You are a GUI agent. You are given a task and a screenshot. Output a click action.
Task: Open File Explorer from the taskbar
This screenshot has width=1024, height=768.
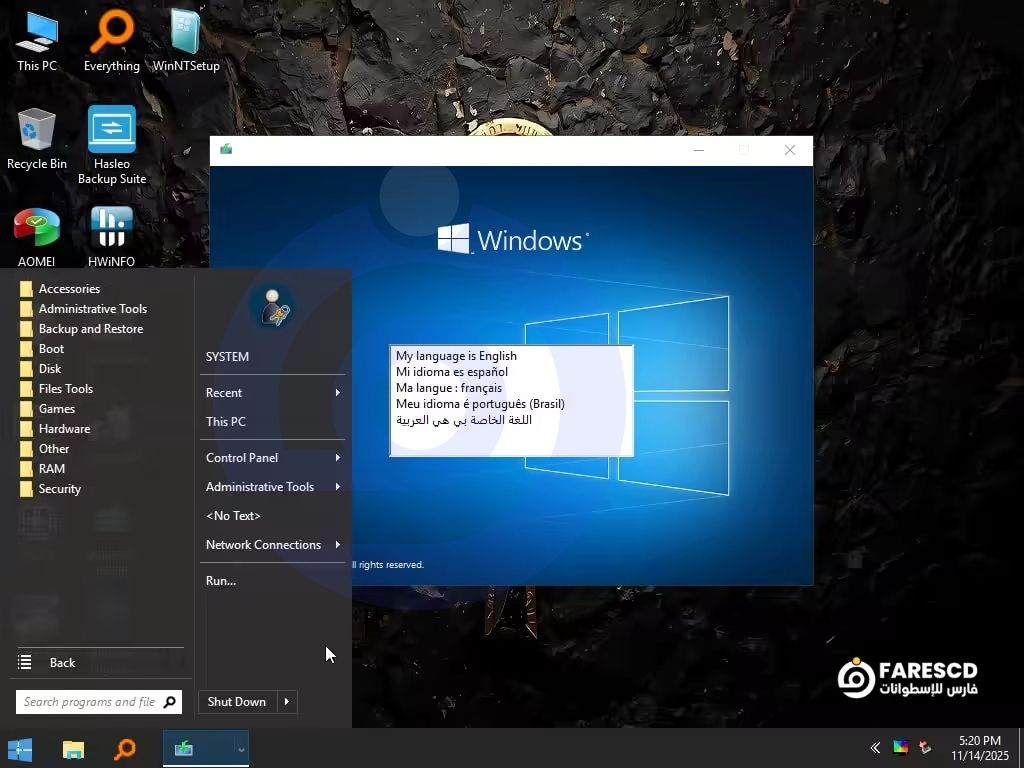pos(72,748)
